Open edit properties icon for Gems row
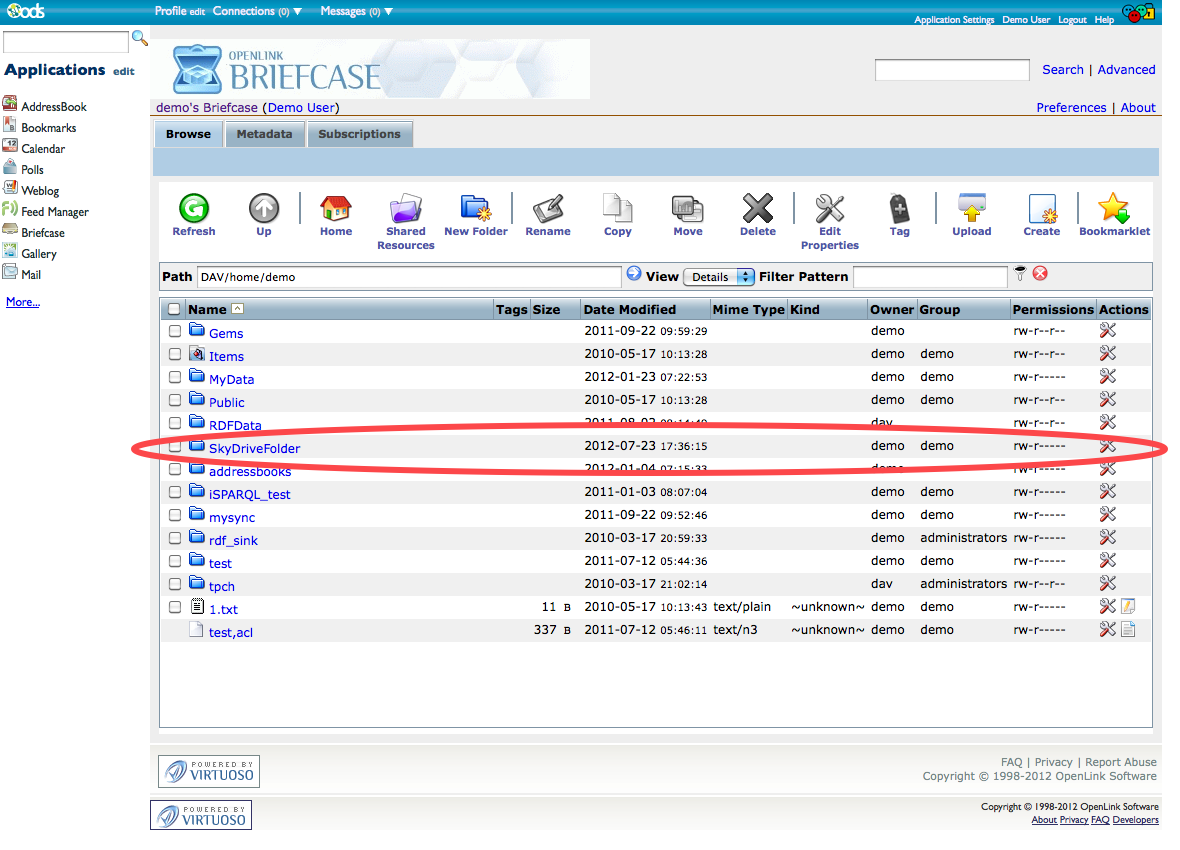1180x850 pixels. point(1107,331)
